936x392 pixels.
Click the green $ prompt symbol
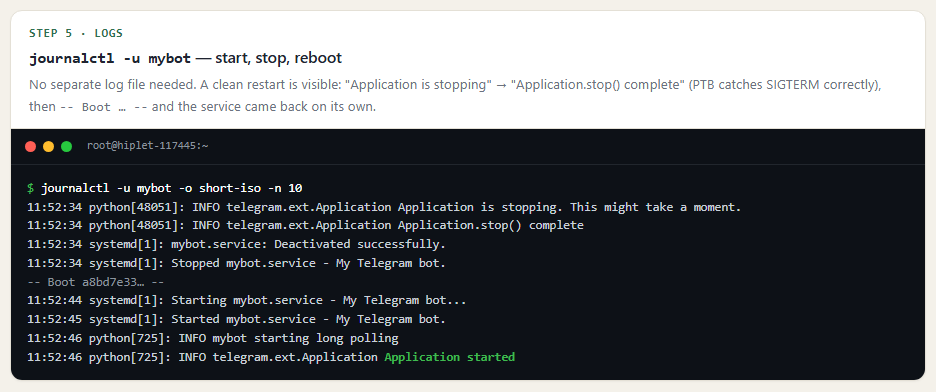click(30, 188)
